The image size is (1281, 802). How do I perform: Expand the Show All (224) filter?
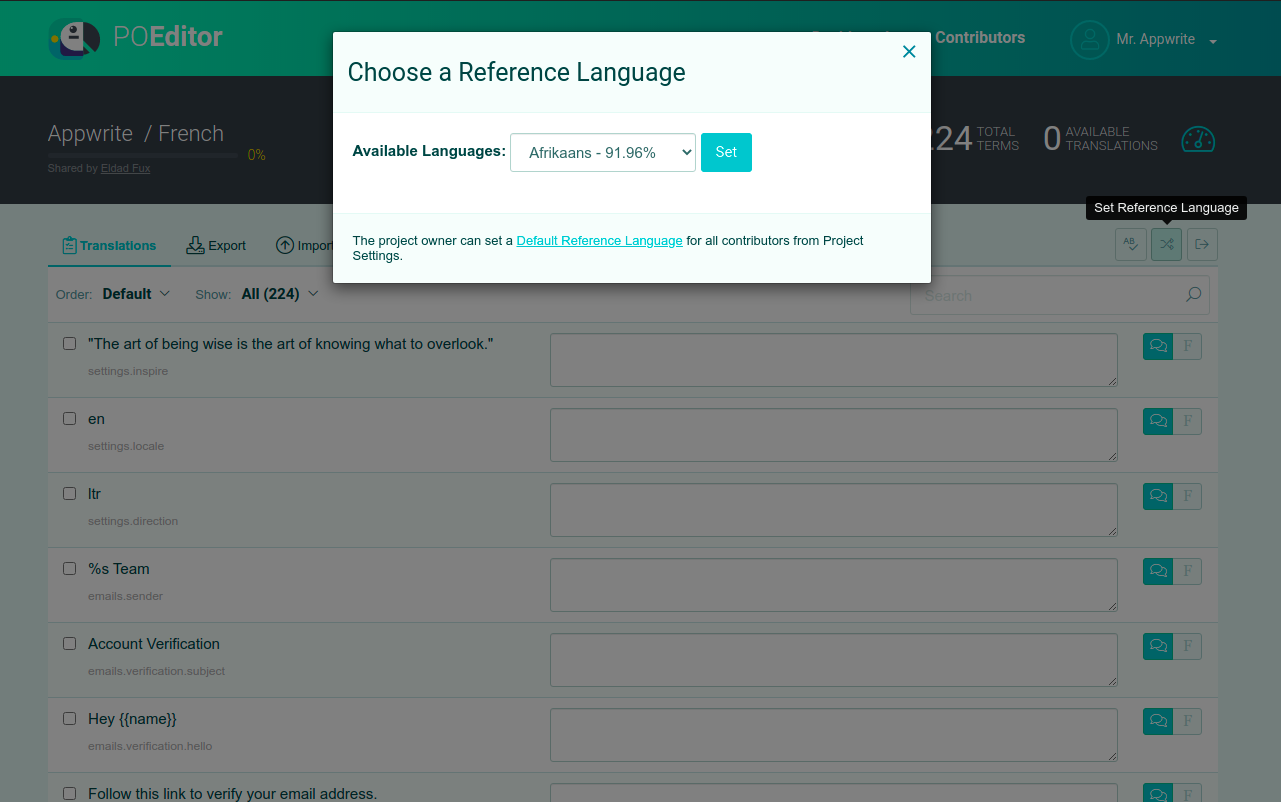tap(279, 294)
